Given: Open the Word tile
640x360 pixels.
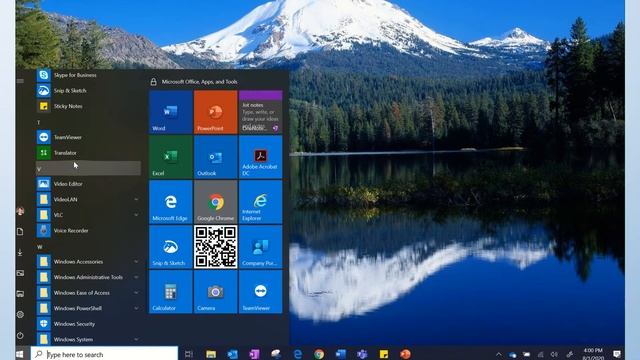Looking at the screenshot, I should [x=171, y=112].
